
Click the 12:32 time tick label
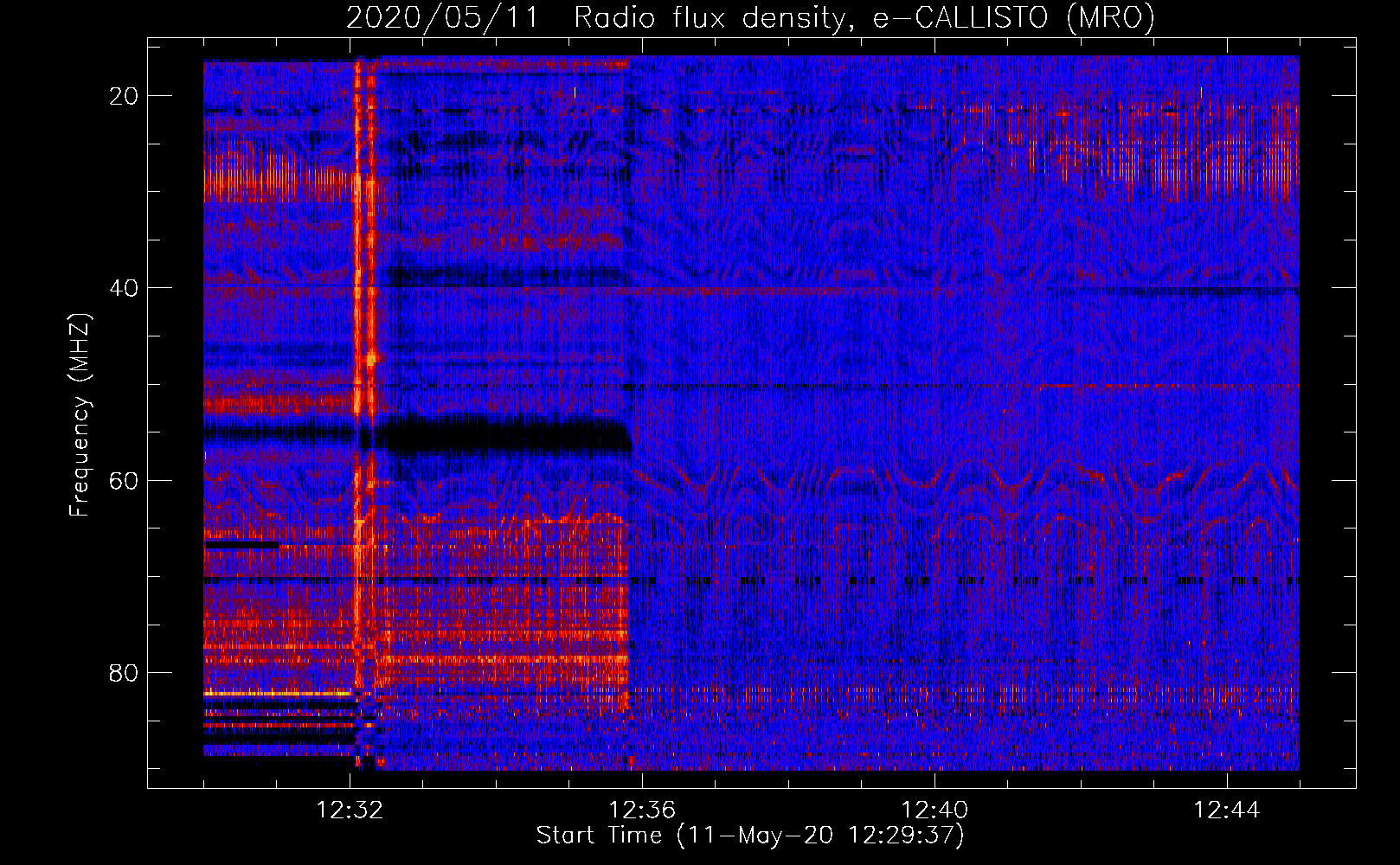coord(350,811)
